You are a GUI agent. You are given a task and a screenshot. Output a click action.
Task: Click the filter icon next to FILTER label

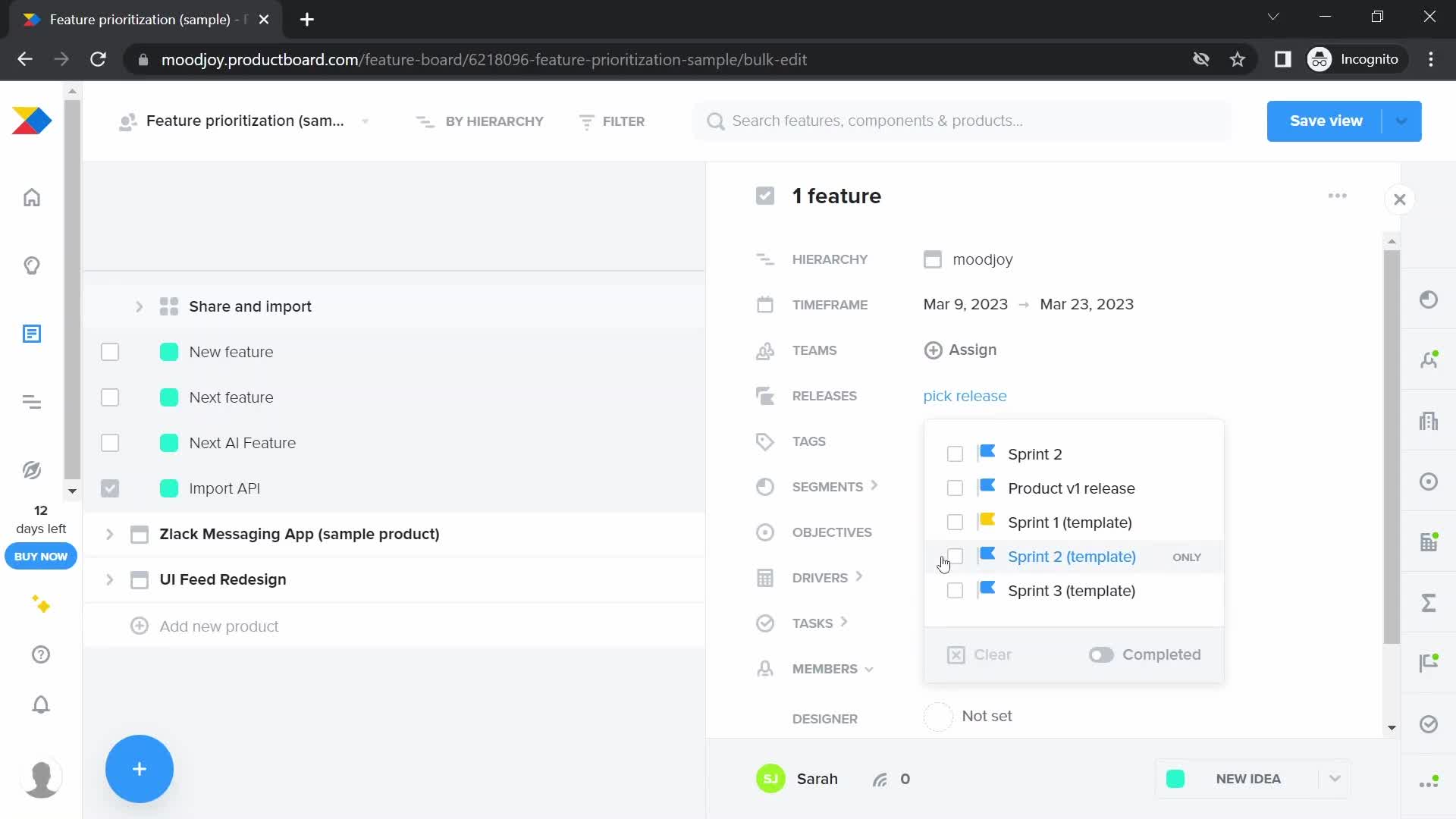[x=585, y=121]
